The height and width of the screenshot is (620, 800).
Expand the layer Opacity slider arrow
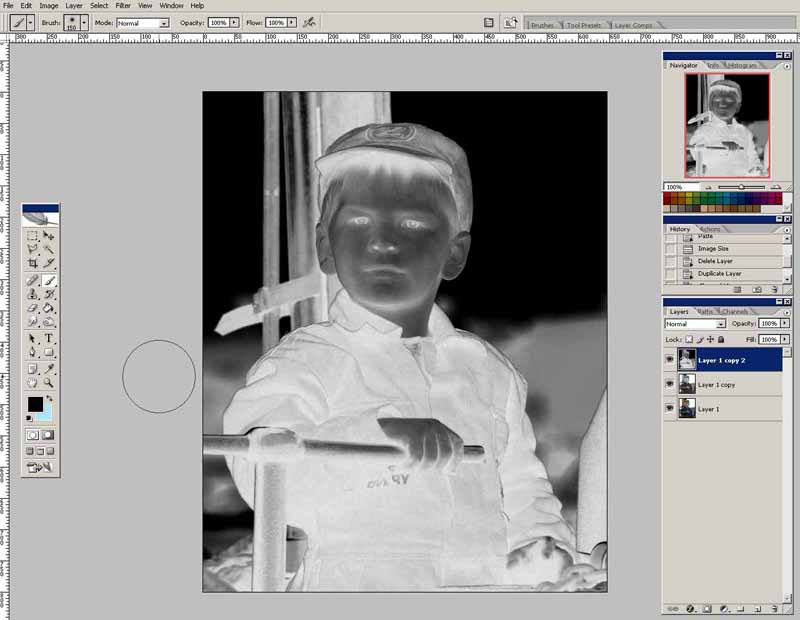(785, 324)
